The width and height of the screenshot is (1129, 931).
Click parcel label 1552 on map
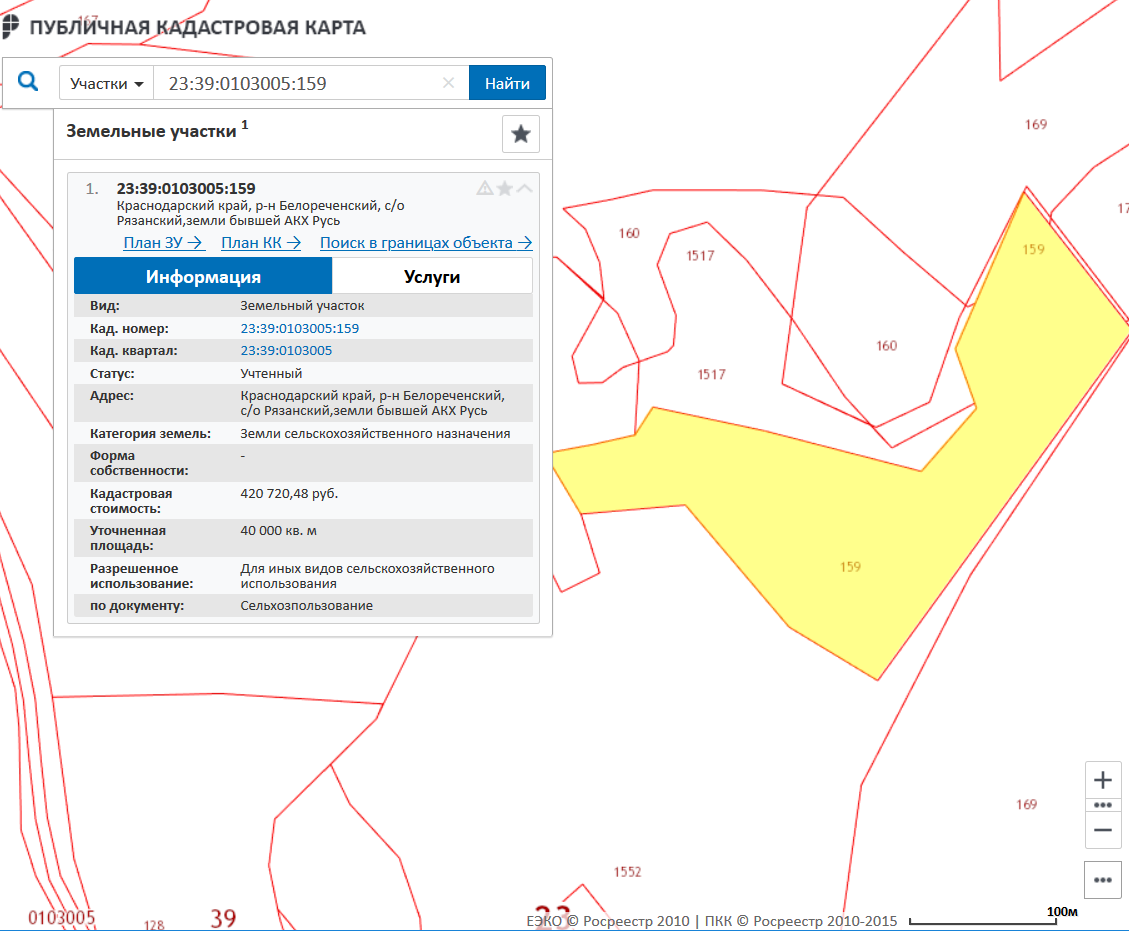(627, 872)
